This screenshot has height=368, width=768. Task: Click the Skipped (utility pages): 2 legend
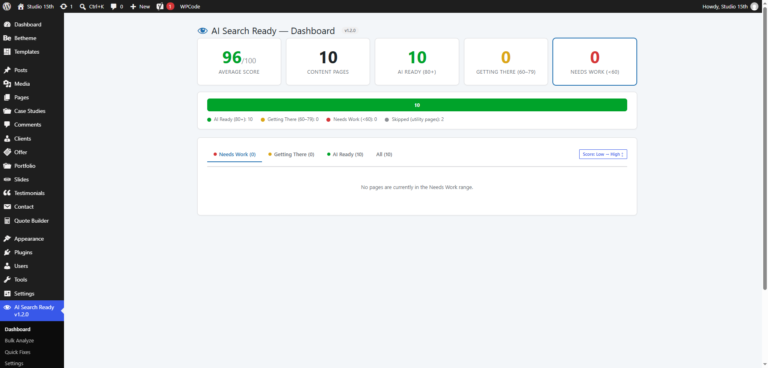[414, 119]
